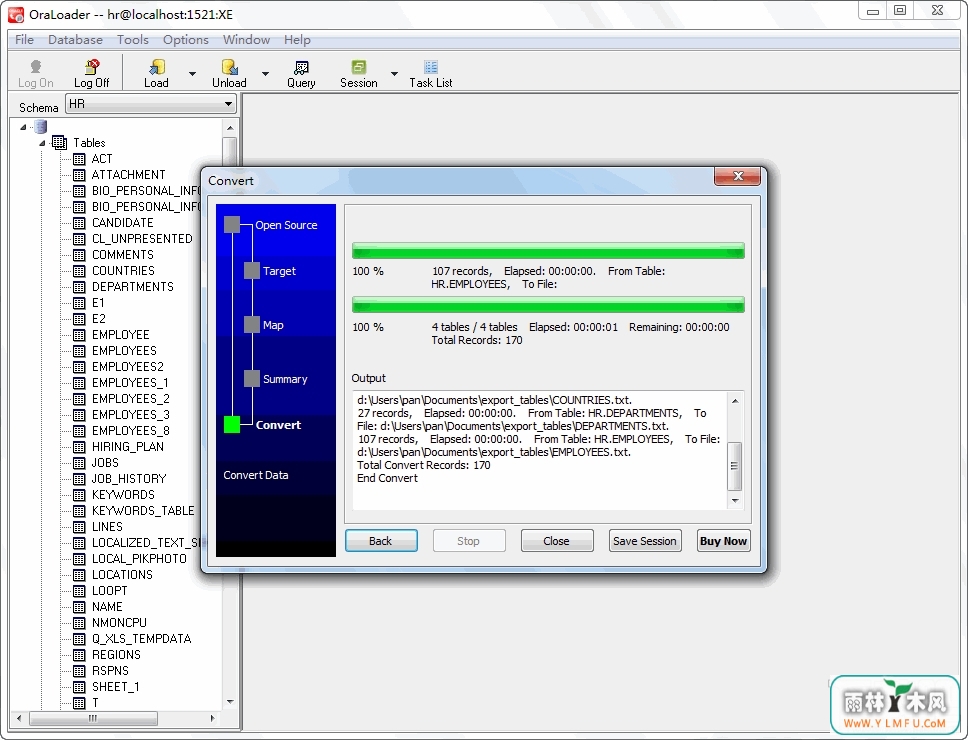
Task: Click the Output scroll up arrow
Action: [x=735, y=401]
